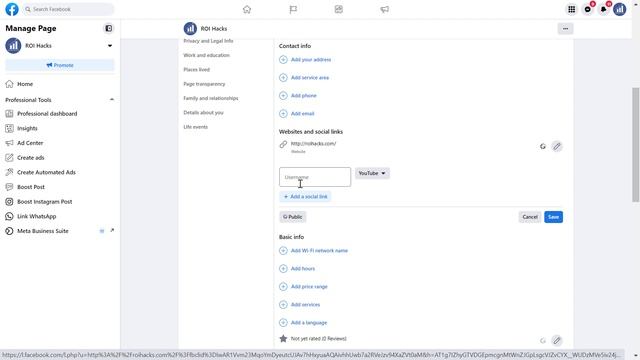Open the account profile avatar in top right
Screen dimensions: 640x360
(620, 9)
